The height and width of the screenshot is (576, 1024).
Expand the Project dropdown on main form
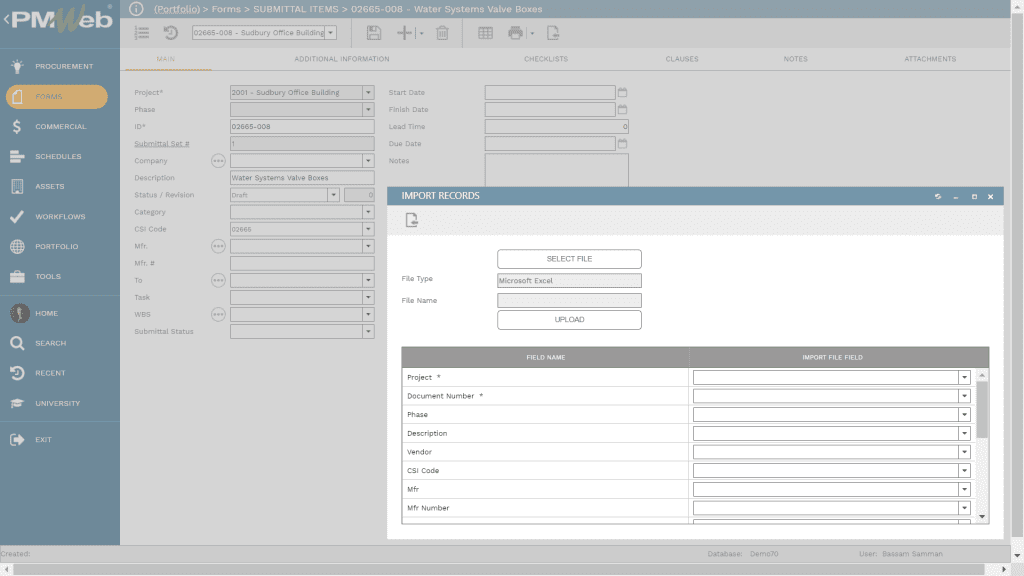point(368,92)
